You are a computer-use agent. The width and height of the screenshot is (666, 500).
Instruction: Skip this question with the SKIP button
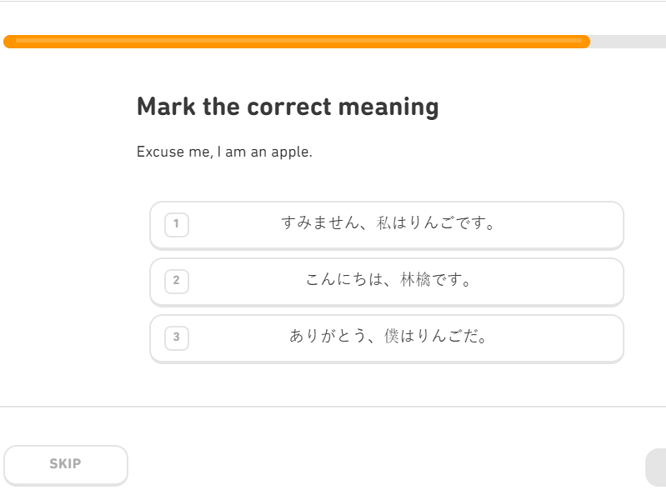click(x=66, y=464)
